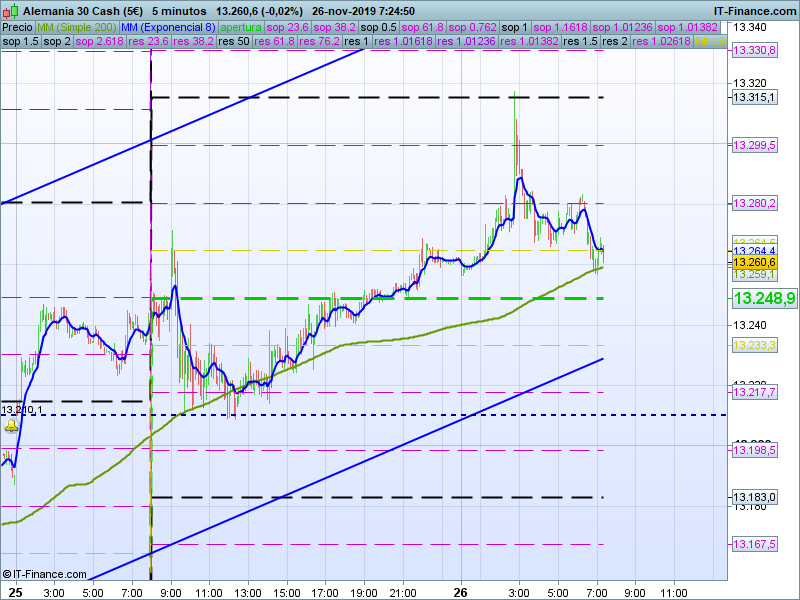
Task: Click the res 1.5 level tag
Action: 580,43
